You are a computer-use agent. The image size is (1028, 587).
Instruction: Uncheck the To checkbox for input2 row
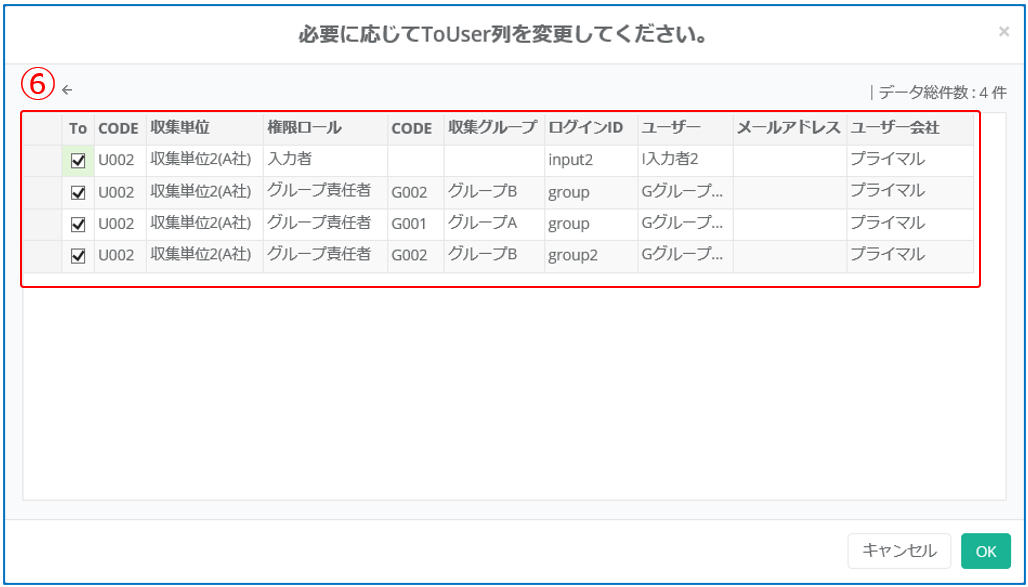[79, 160]
